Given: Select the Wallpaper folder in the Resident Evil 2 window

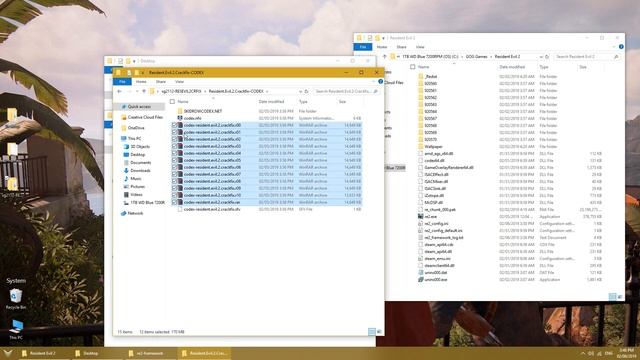Looking at the screenshot, I should click(x=433, y=147).
